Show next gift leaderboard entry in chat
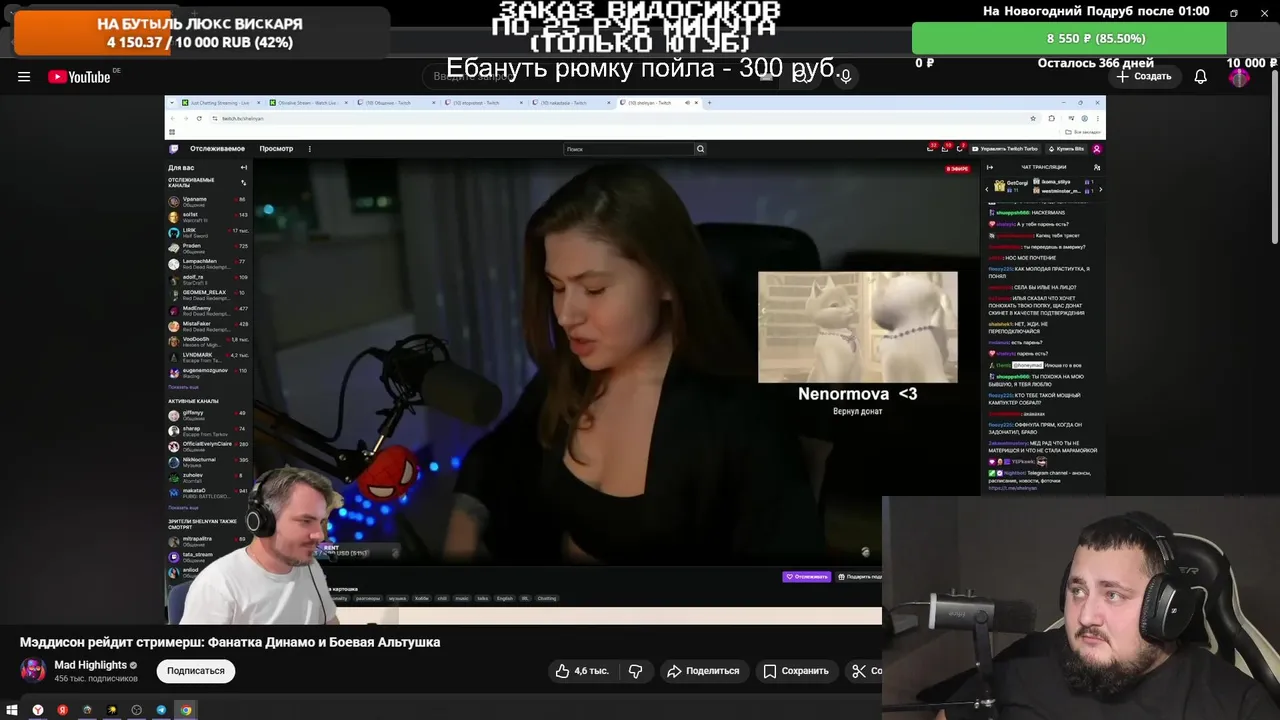1280x720 pixels. (x=1100, y=188)
